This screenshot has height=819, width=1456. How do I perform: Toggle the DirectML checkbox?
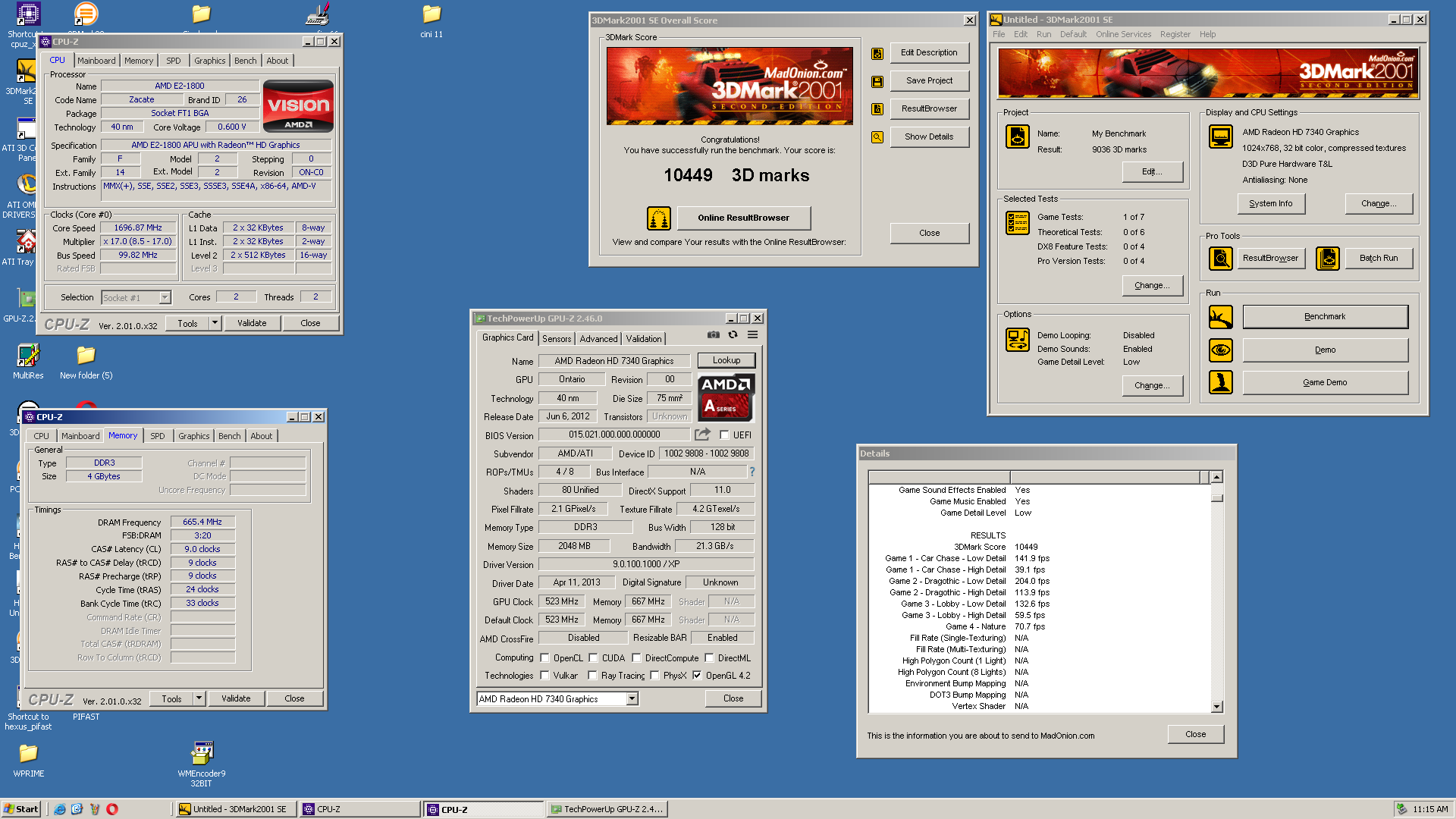click(x=709, y=658)
